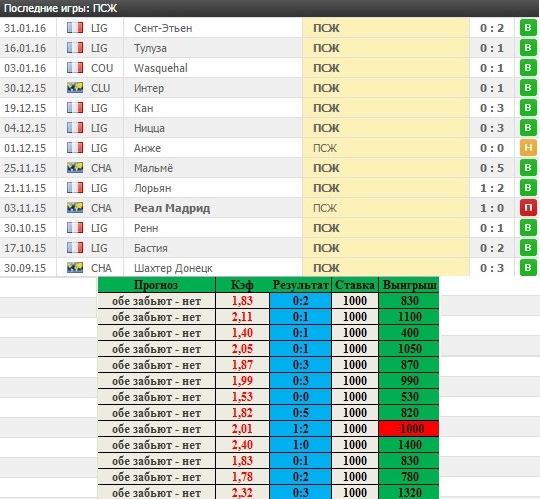Select the Выигрыш column header

409,285
